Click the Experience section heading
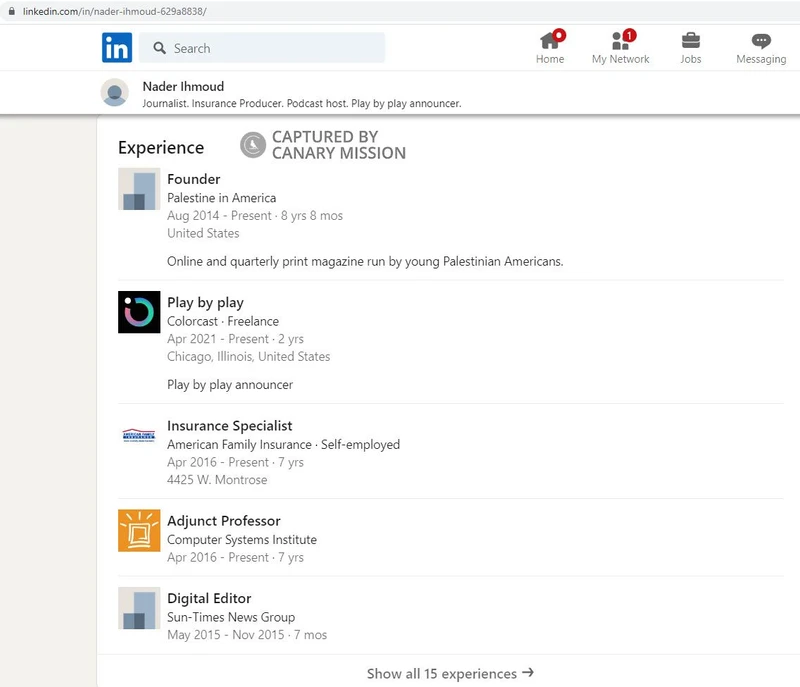The height and width of the screenshot is (687, 800). 161,147
